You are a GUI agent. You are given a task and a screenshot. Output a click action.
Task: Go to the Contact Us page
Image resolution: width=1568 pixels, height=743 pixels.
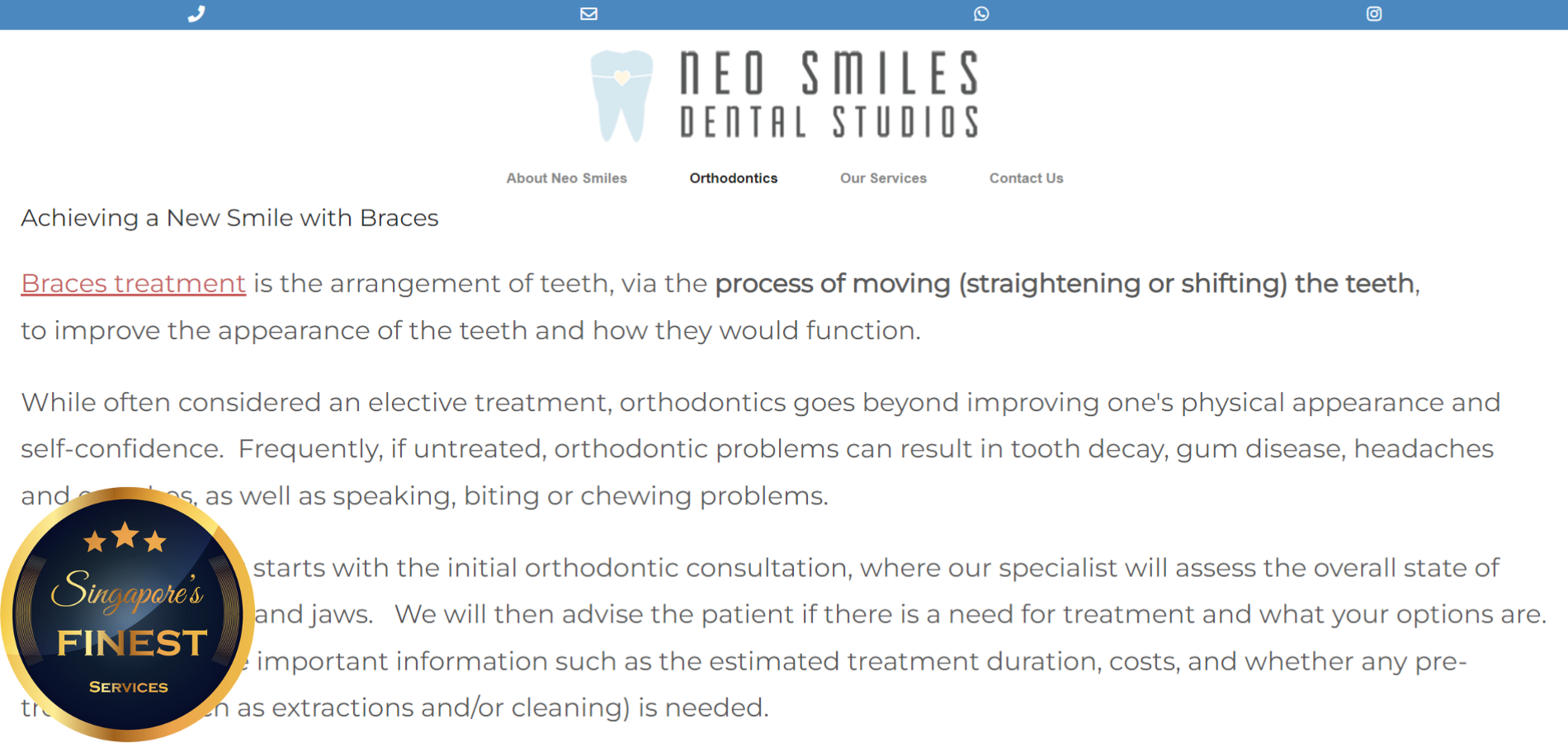click(x=1026, y=178)
